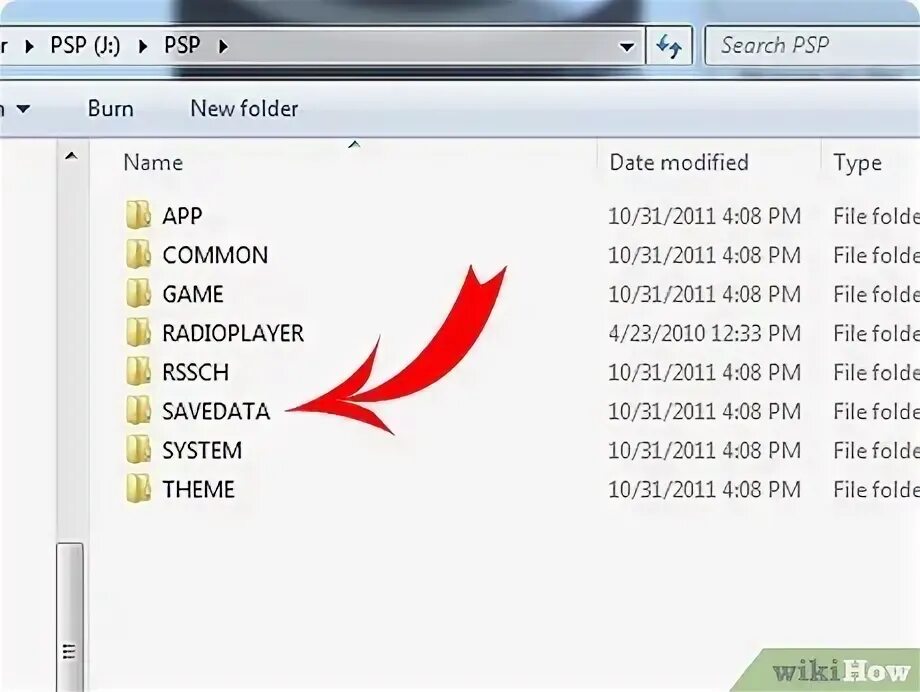Click the PSP breadcrumb segment
The width and height of the screenshot is (920, 692).
click(182, 45)
